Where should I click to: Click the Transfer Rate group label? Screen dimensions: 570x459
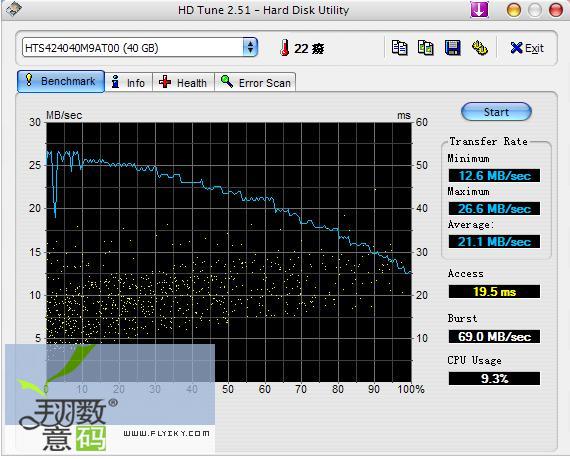[488, 141]
